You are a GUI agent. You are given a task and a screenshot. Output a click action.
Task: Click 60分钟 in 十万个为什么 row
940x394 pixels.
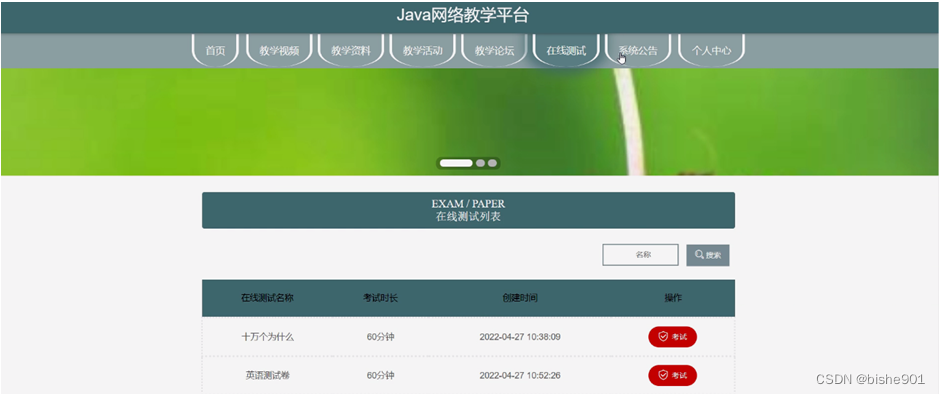tap(380, 337)
